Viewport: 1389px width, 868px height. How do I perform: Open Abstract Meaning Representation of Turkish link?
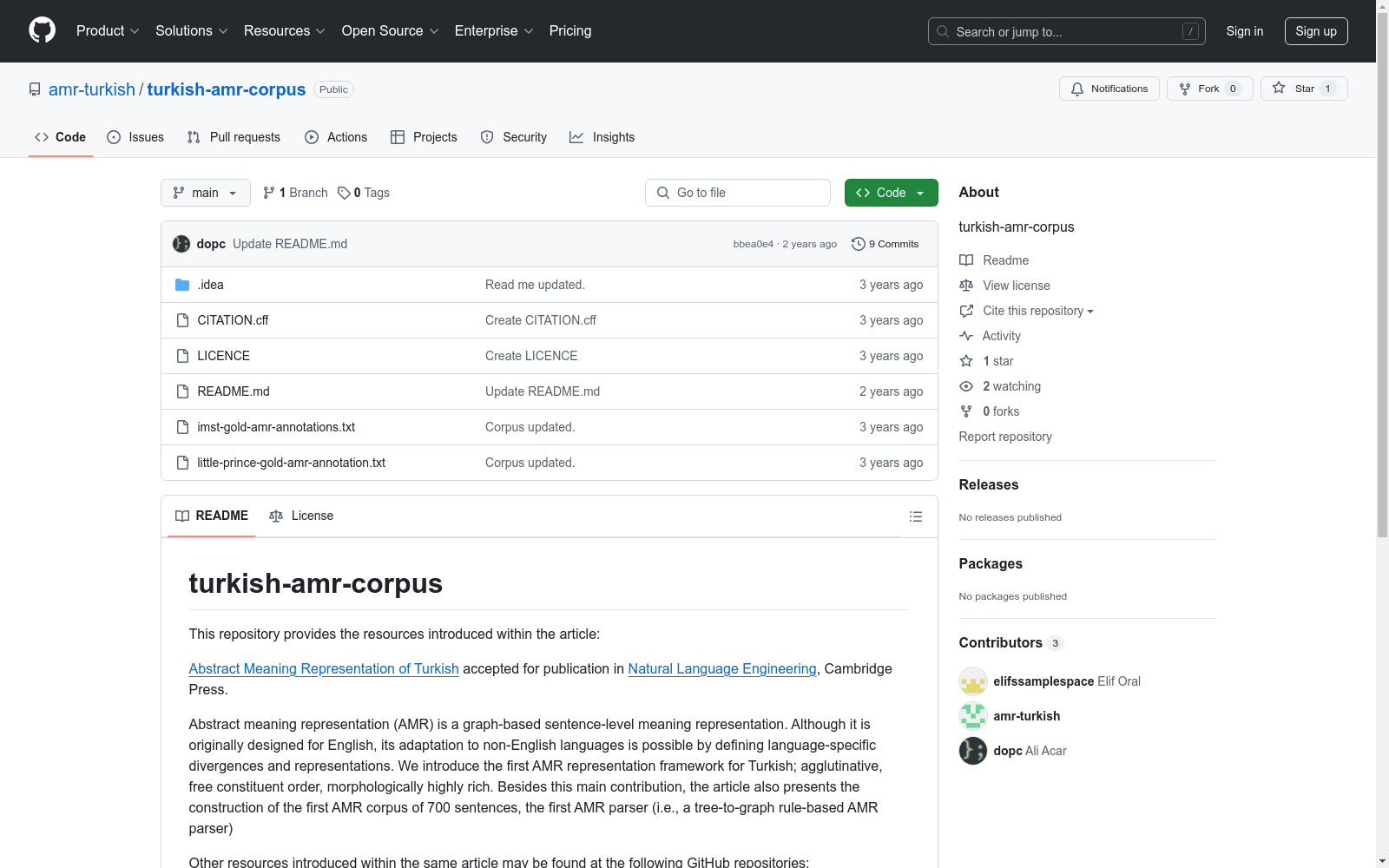324,668
